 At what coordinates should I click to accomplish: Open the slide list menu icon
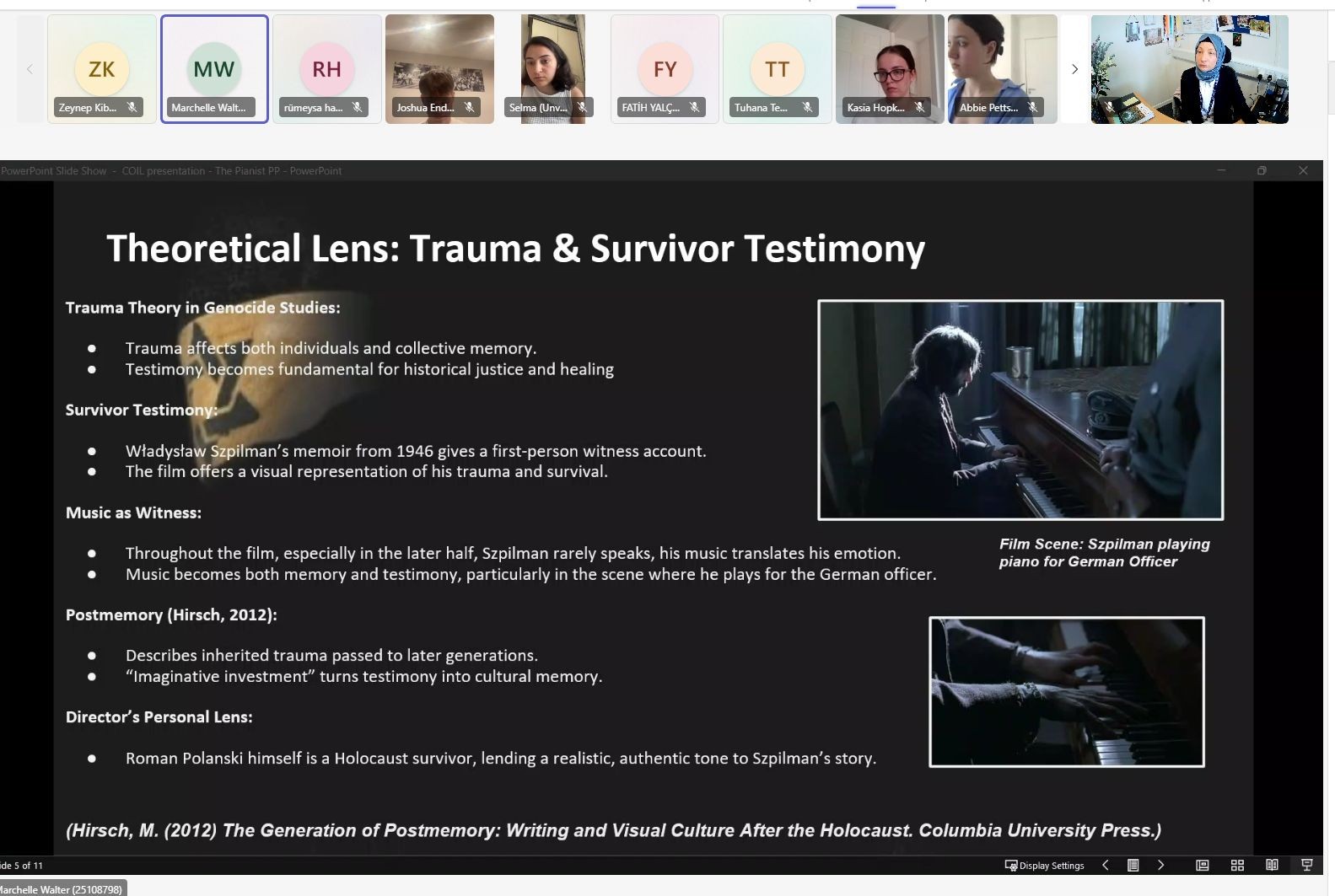coord(1133,865)
